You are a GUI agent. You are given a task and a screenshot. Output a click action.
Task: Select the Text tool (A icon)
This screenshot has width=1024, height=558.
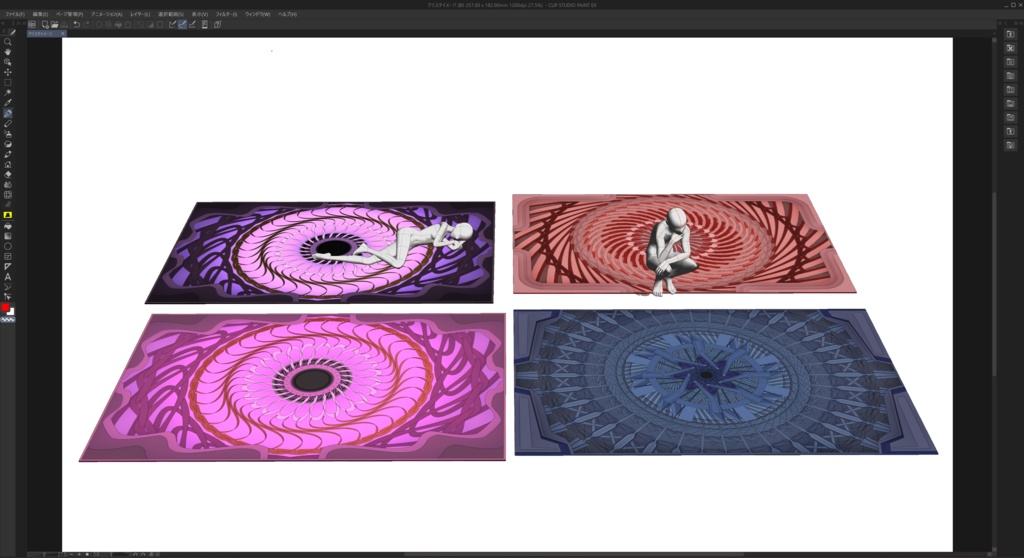pyautogui.click(x=8, y=277)
